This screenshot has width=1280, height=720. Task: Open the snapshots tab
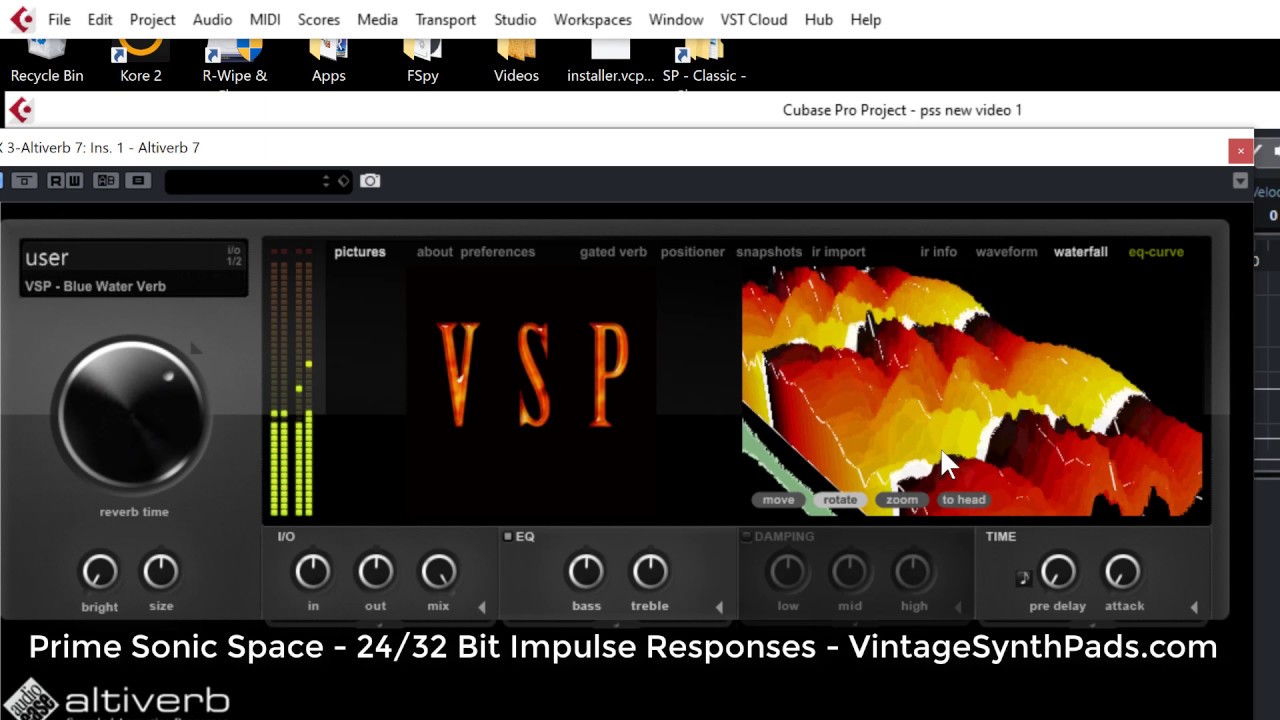point(769,252)
